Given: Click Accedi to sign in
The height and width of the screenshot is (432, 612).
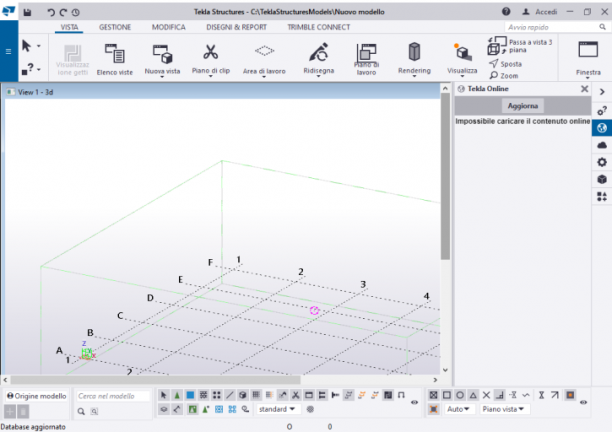Looking at the screenshot, I should click(x=540, y=12).
